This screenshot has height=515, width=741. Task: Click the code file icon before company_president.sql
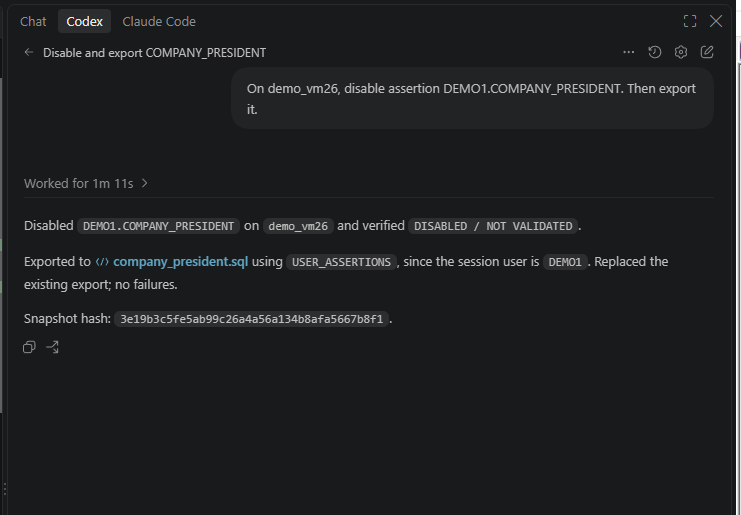(x=102, y=262)
